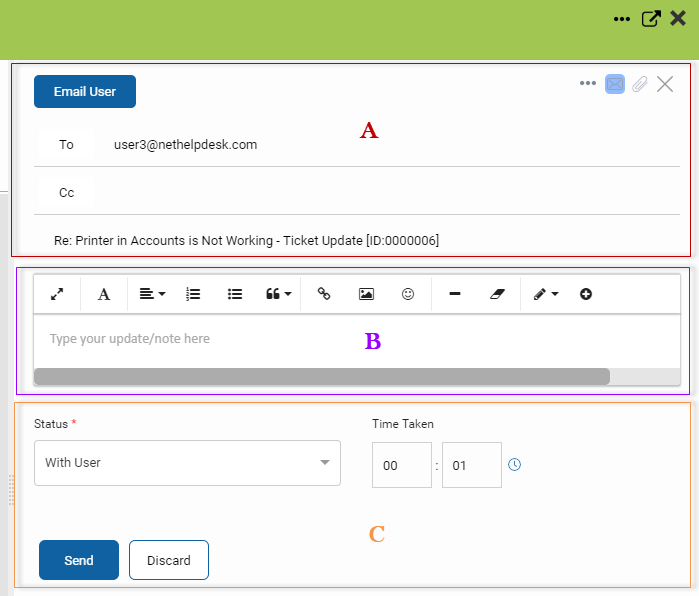Expand the editor to fullscreen
This screenshot has width=699, height=596.
[57, 294]
